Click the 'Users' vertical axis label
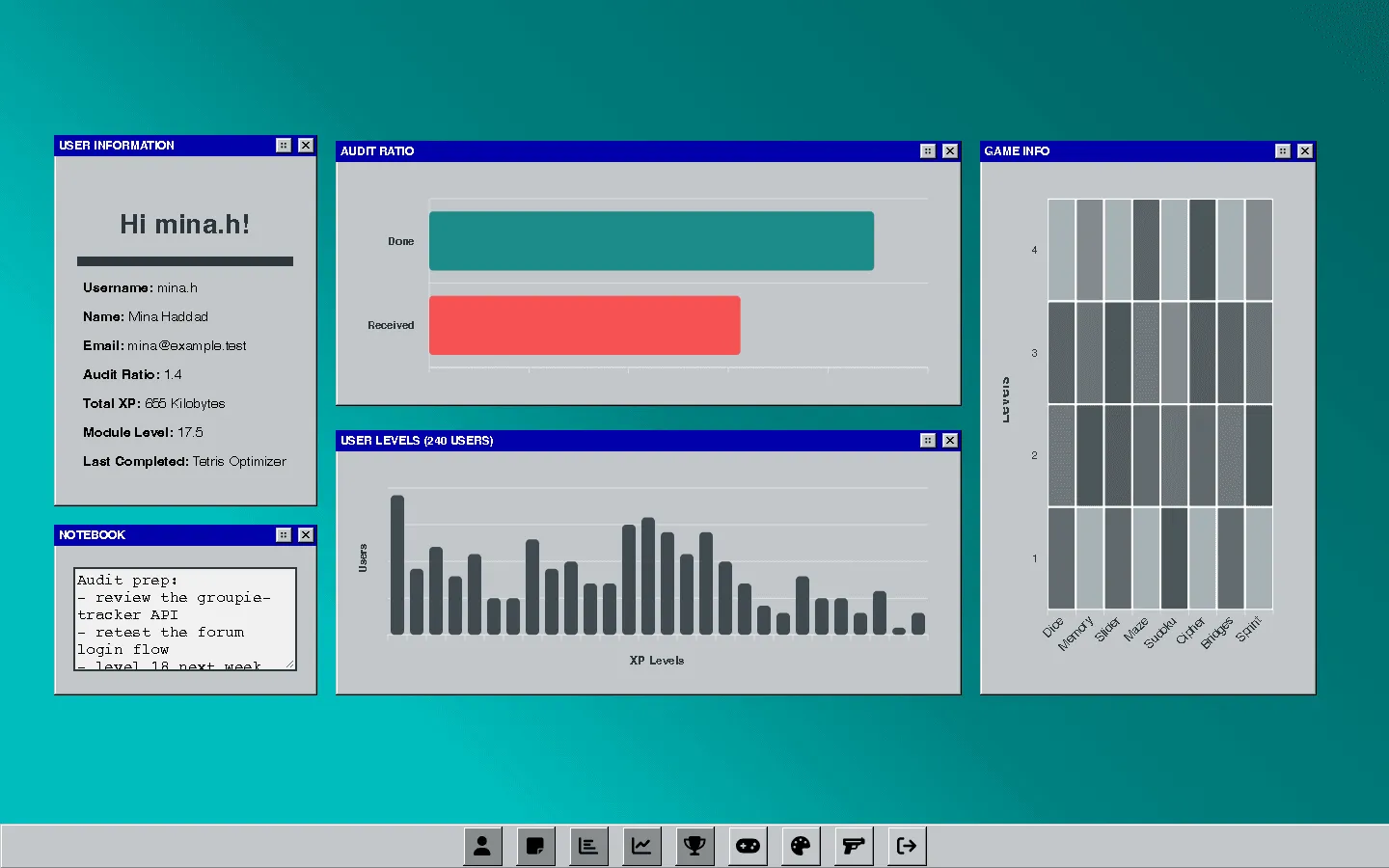1389x868 pixels. tap(363, 558)
